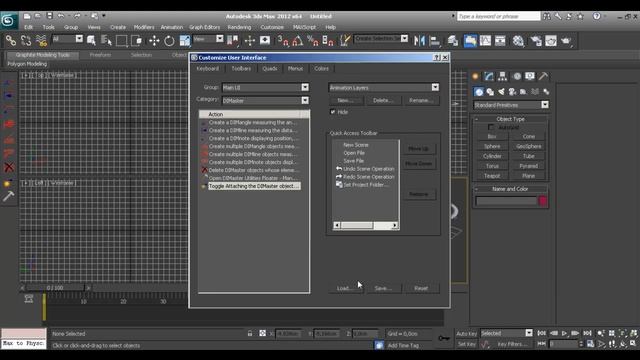Image resolution: width=640 pixels, height=360 pixels.
Task: Click the hammer icon in left toolbar
Action: coord(9,196)
